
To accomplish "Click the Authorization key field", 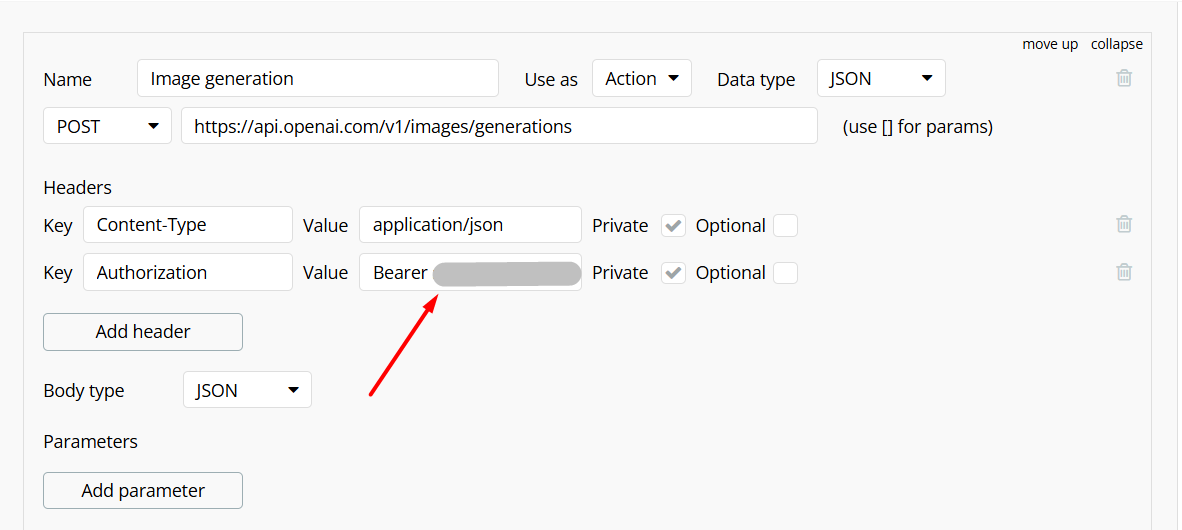I will [x=188, y=272].
